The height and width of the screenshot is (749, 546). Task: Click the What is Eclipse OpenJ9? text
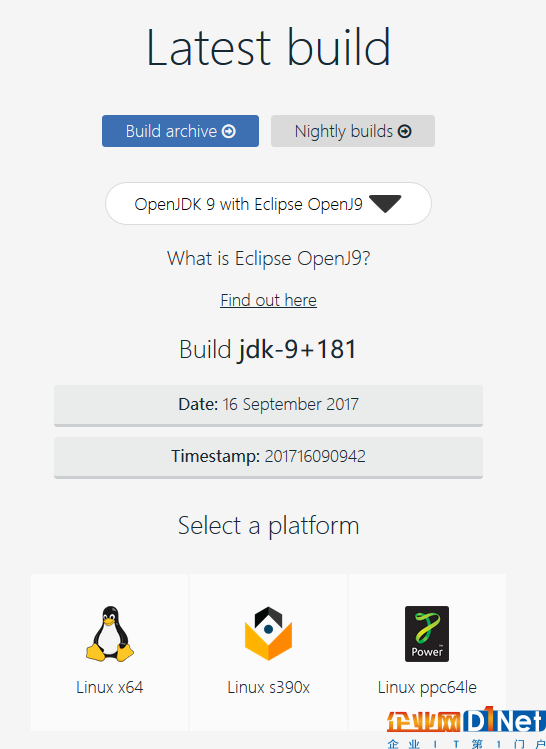click(x=268, y=258)
